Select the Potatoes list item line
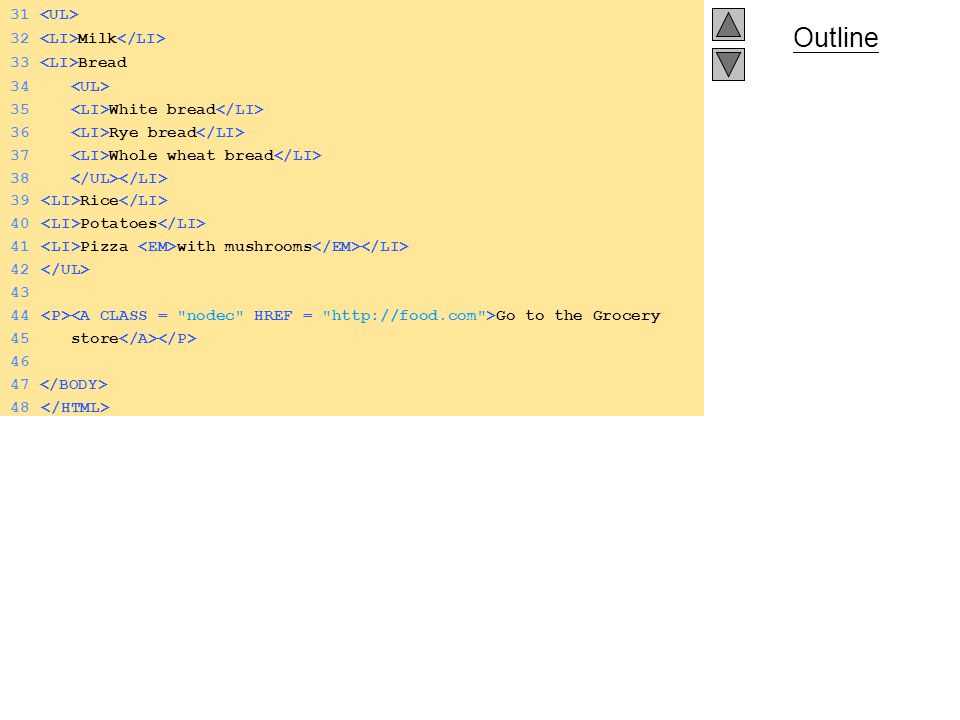 click(123, 223)
